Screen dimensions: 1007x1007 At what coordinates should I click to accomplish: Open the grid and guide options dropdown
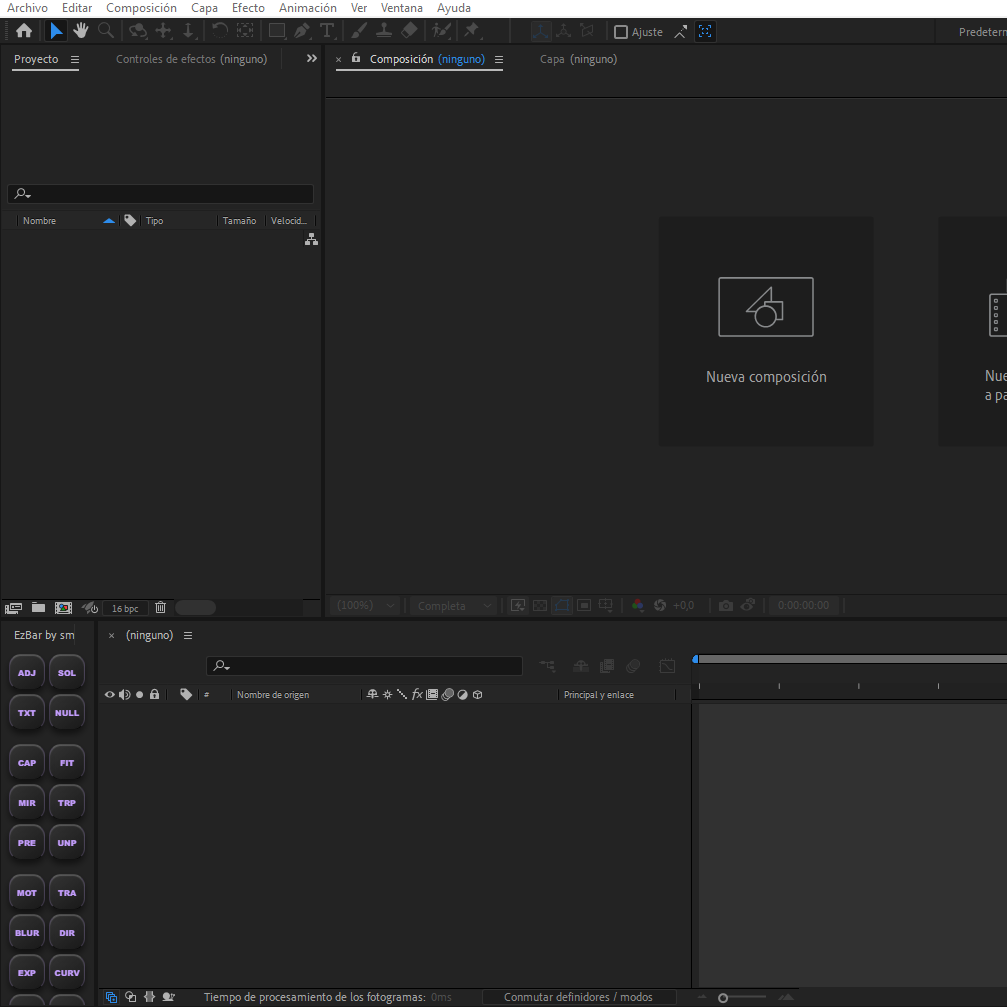606,605
